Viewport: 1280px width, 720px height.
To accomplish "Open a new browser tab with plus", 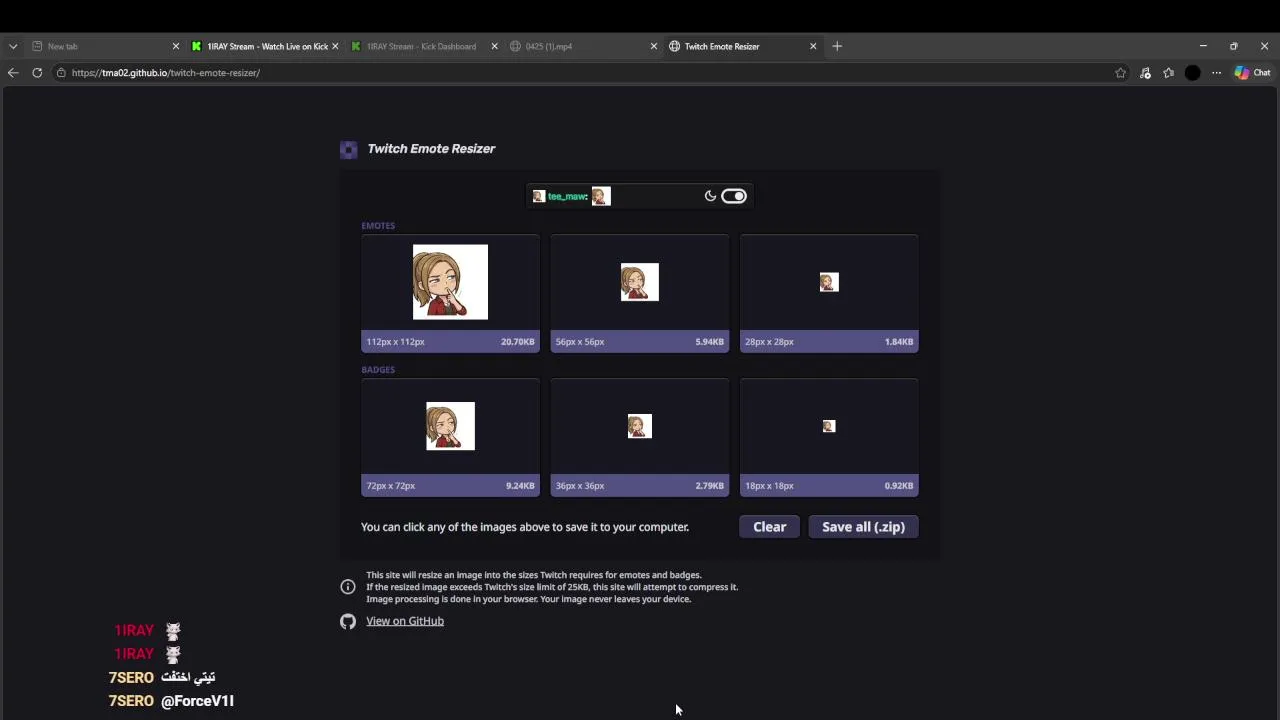I will pos(837,46).
